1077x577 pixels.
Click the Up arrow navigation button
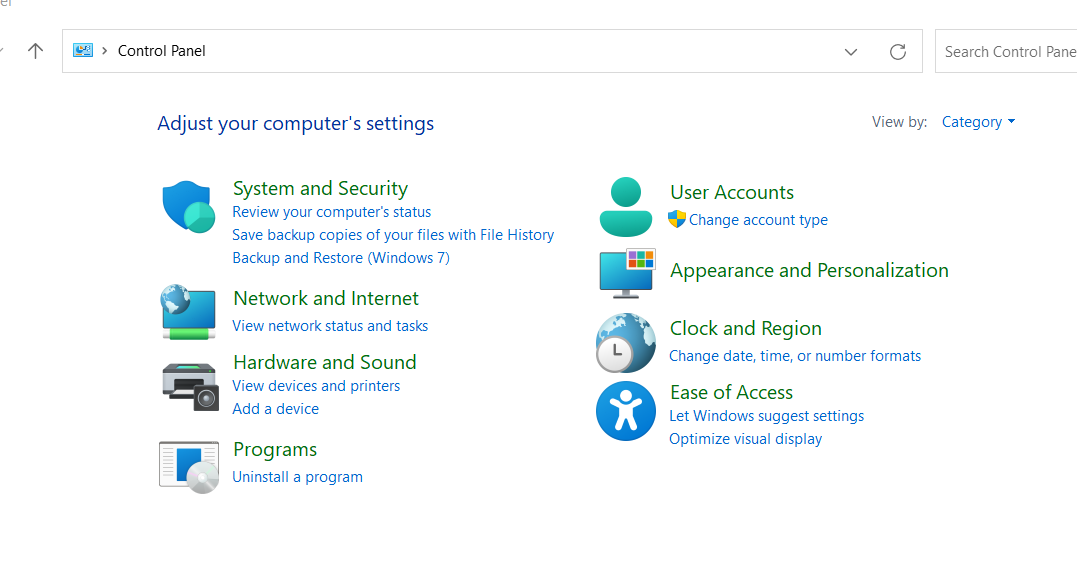(36, 51)
